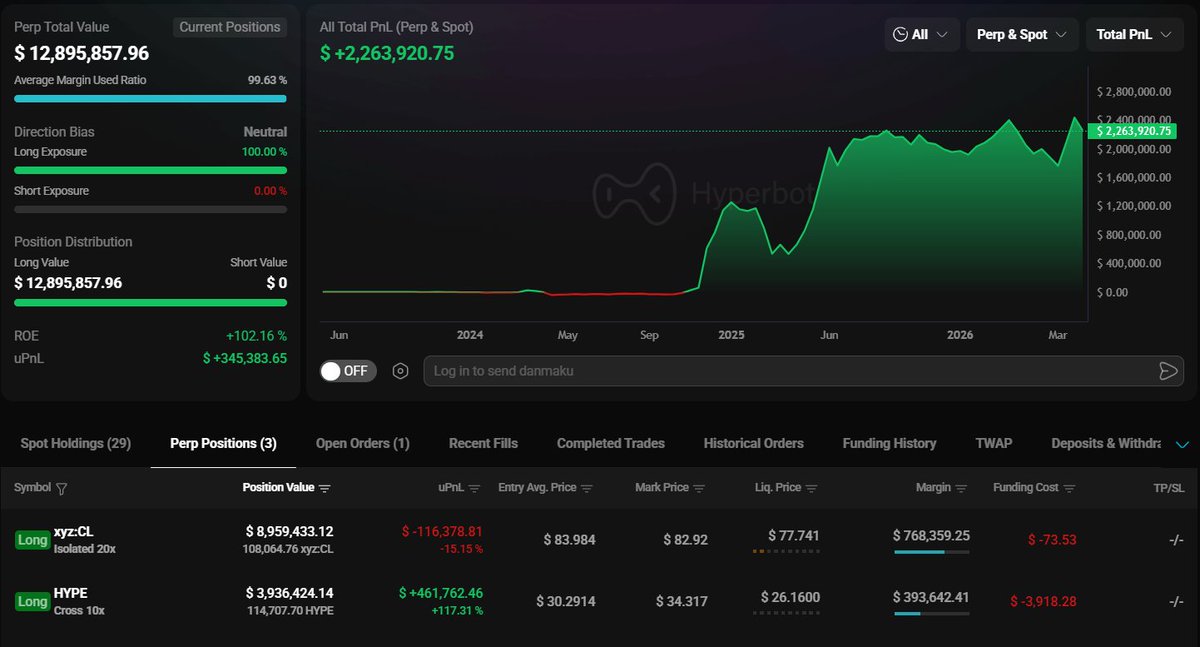The width and height of the screenshot is (1200, 647).
Task: Click the danmaku settings hexagon icon
Action: pos(400,371)
